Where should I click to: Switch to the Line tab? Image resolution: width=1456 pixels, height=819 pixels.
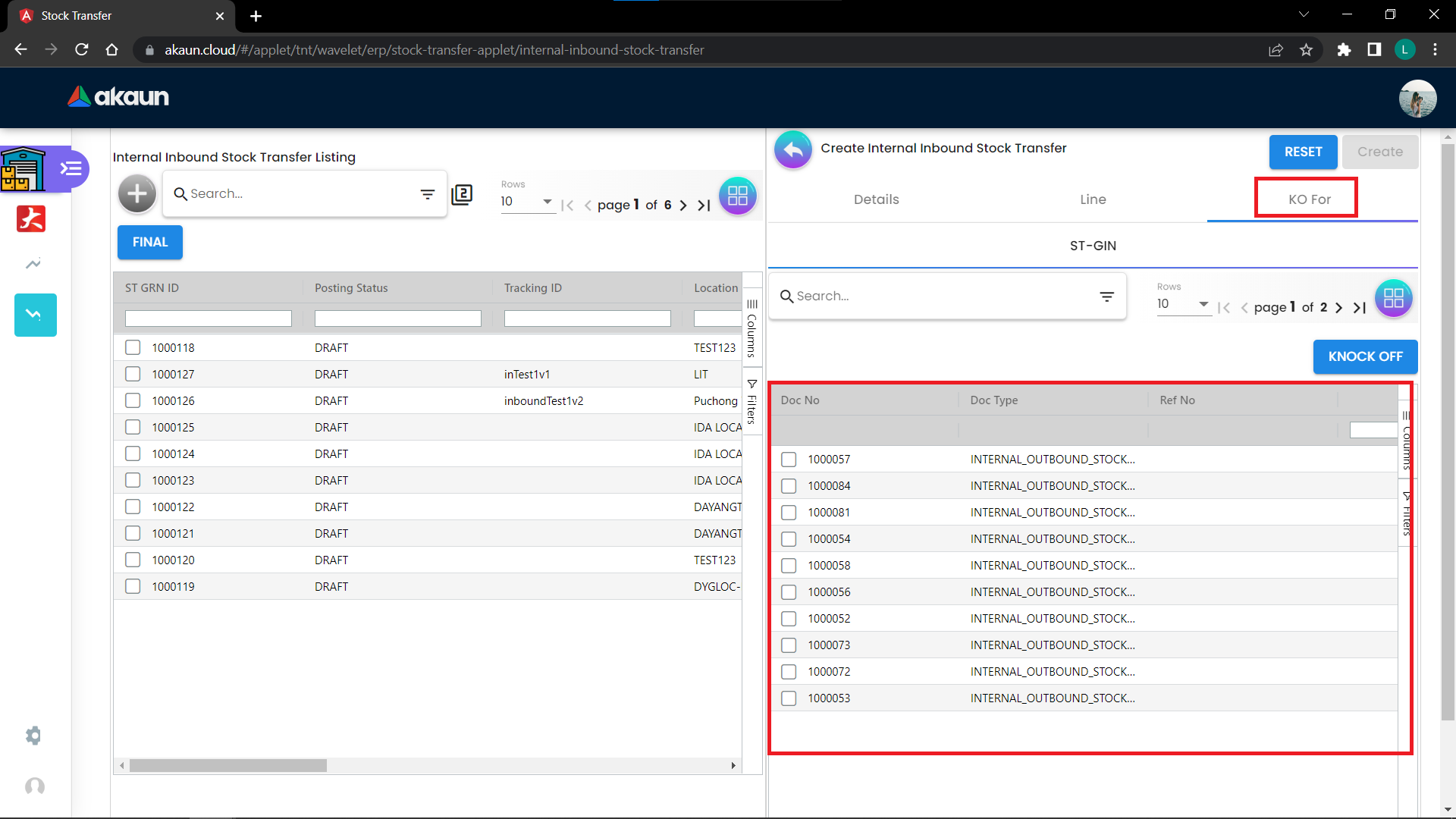click(1093, 199)
